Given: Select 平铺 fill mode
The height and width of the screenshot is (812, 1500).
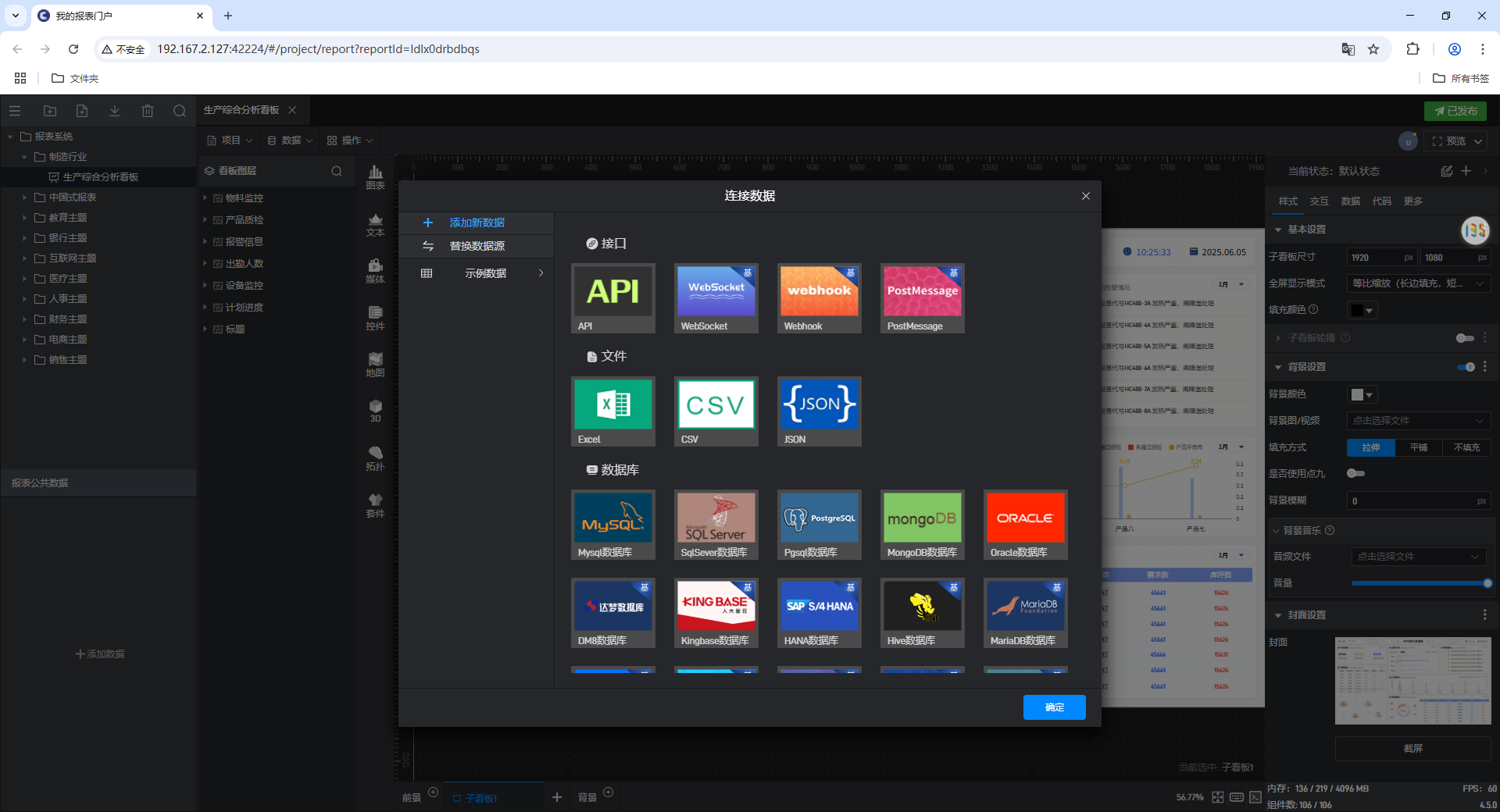Looking at the screenshot, I should [1419, 447].
